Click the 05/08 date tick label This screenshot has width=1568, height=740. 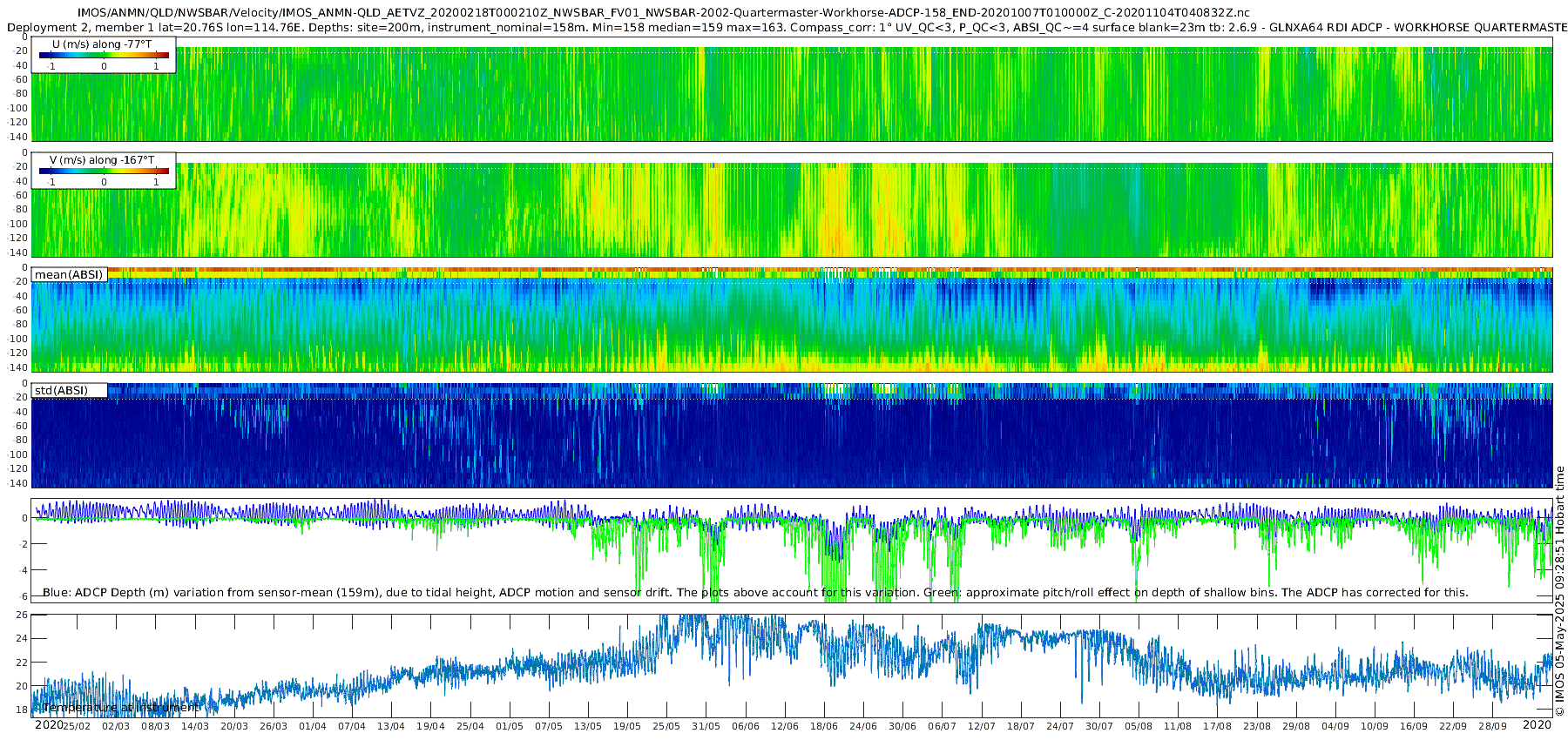tap(1139, 726)
